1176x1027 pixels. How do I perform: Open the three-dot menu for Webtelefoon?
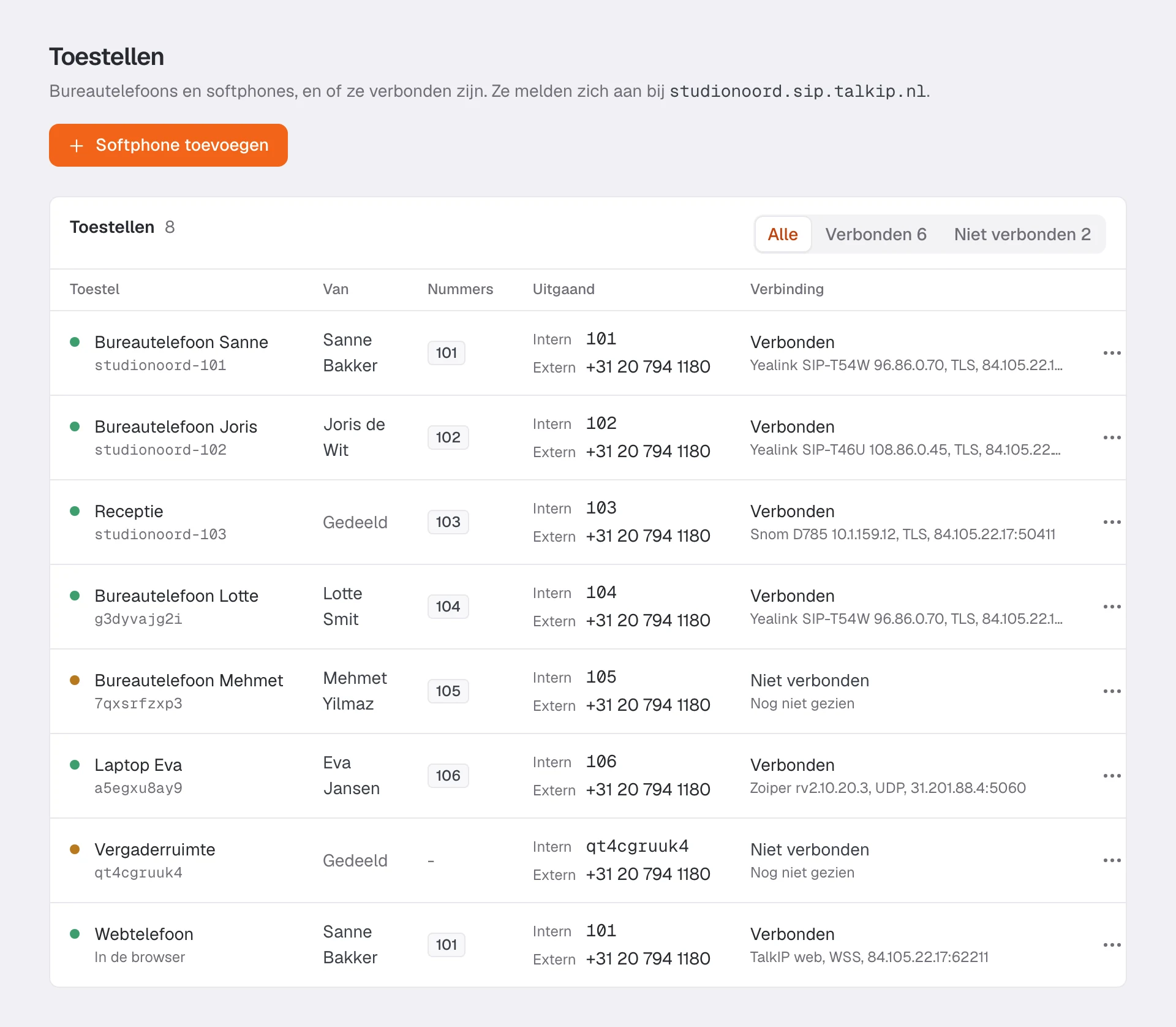coord(1112,945)
